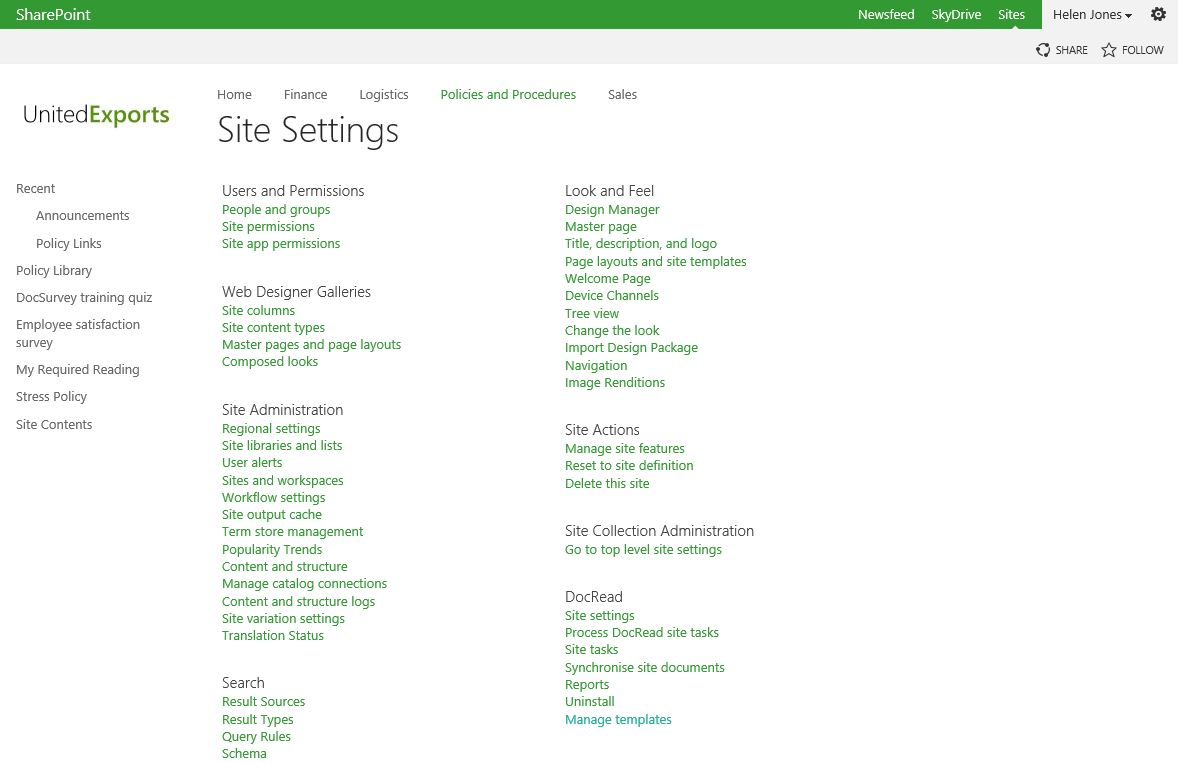This screenshot has height=763, width=1178.
Task: Open SkyDrive in the top bar
Action: (955, 15)
